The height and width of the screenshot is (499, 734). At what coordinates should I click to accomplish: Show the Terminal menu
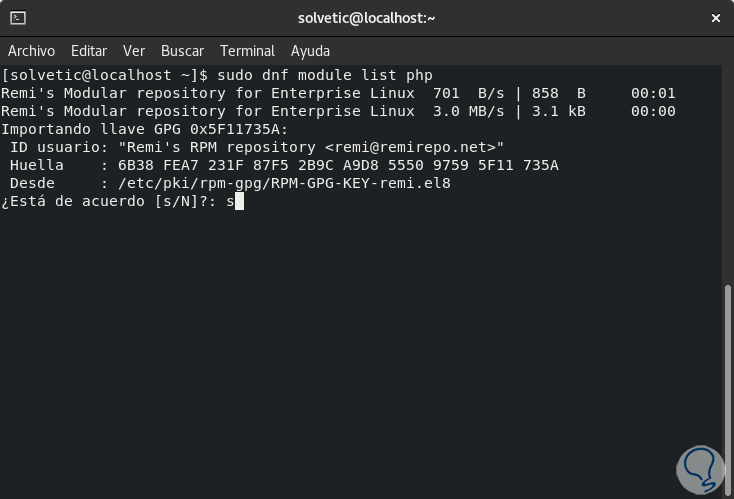247,51
